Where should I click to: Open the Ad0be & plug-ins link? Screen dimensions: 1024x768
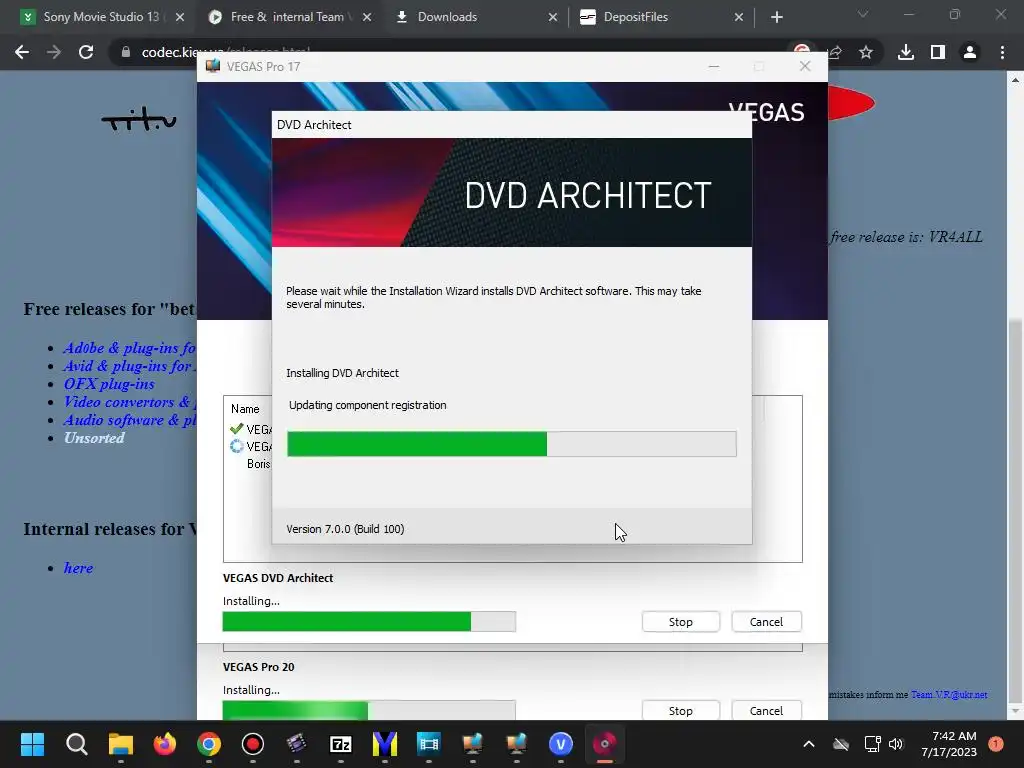coord(129,348)
